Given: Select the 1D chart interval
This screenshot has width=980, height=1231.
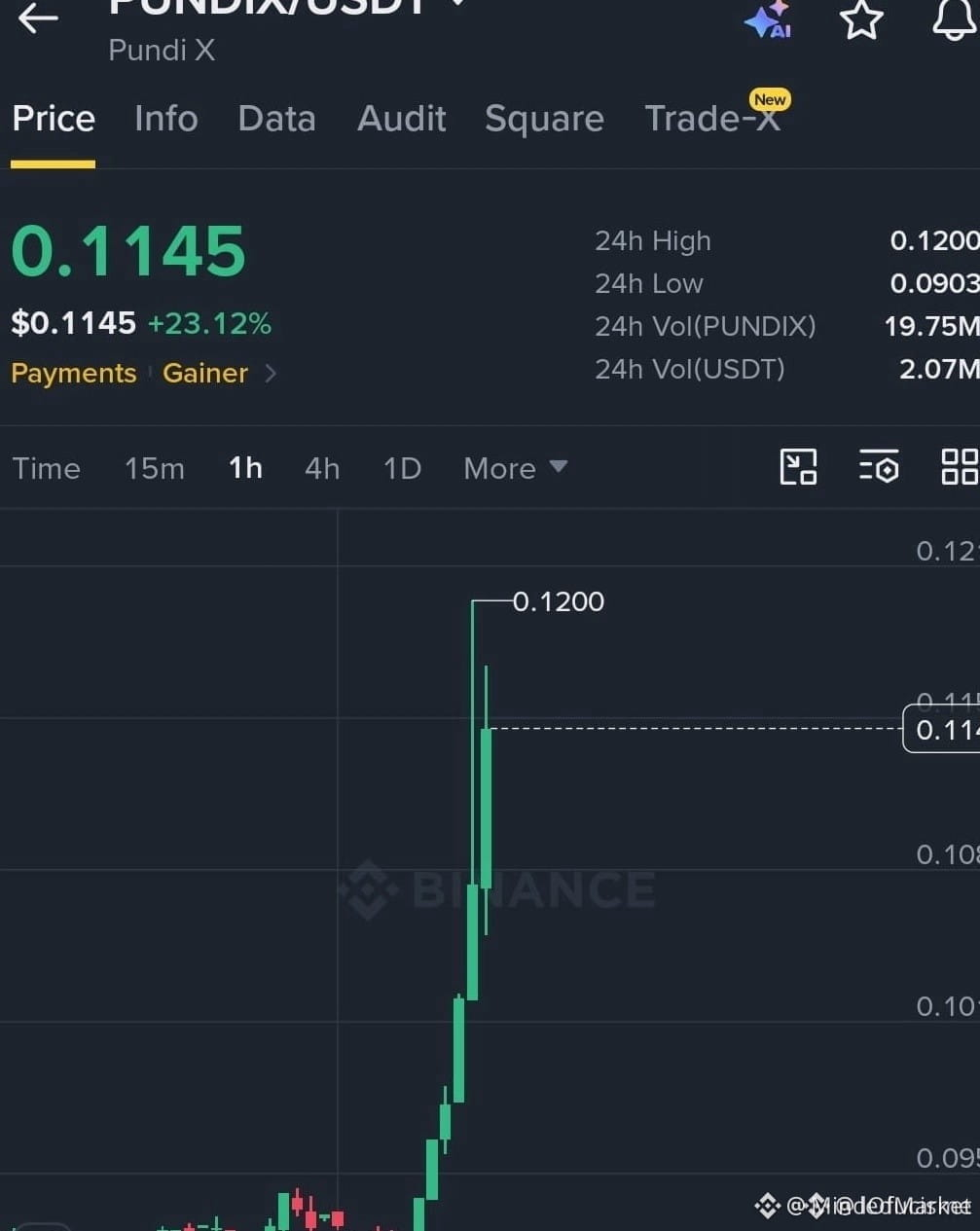Looking at the screenshot, I should pos(402,468).
